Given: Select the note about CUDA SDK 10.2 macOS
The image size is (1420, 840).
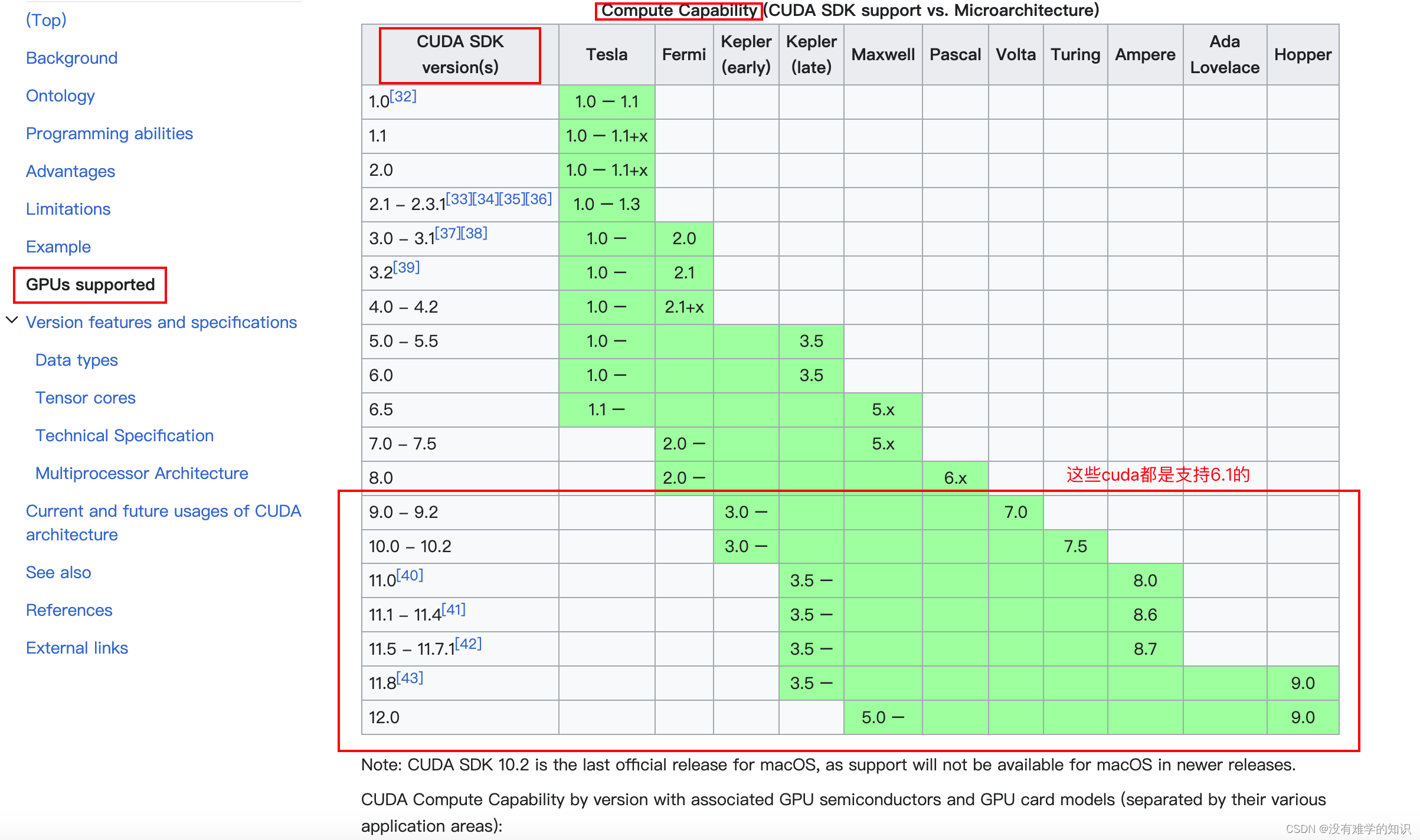Looking at the screenshot, I should coord(828,764).
